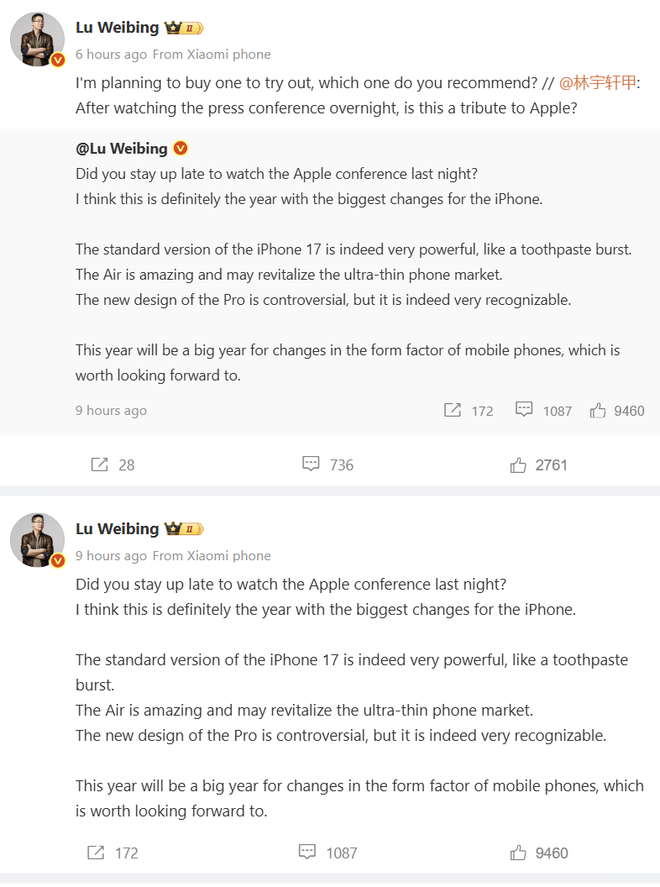This screenshot has height=887, width=660.
Task: Open Lu Weibing's avatar on the bottom post
Action: [x=38, y=542]
